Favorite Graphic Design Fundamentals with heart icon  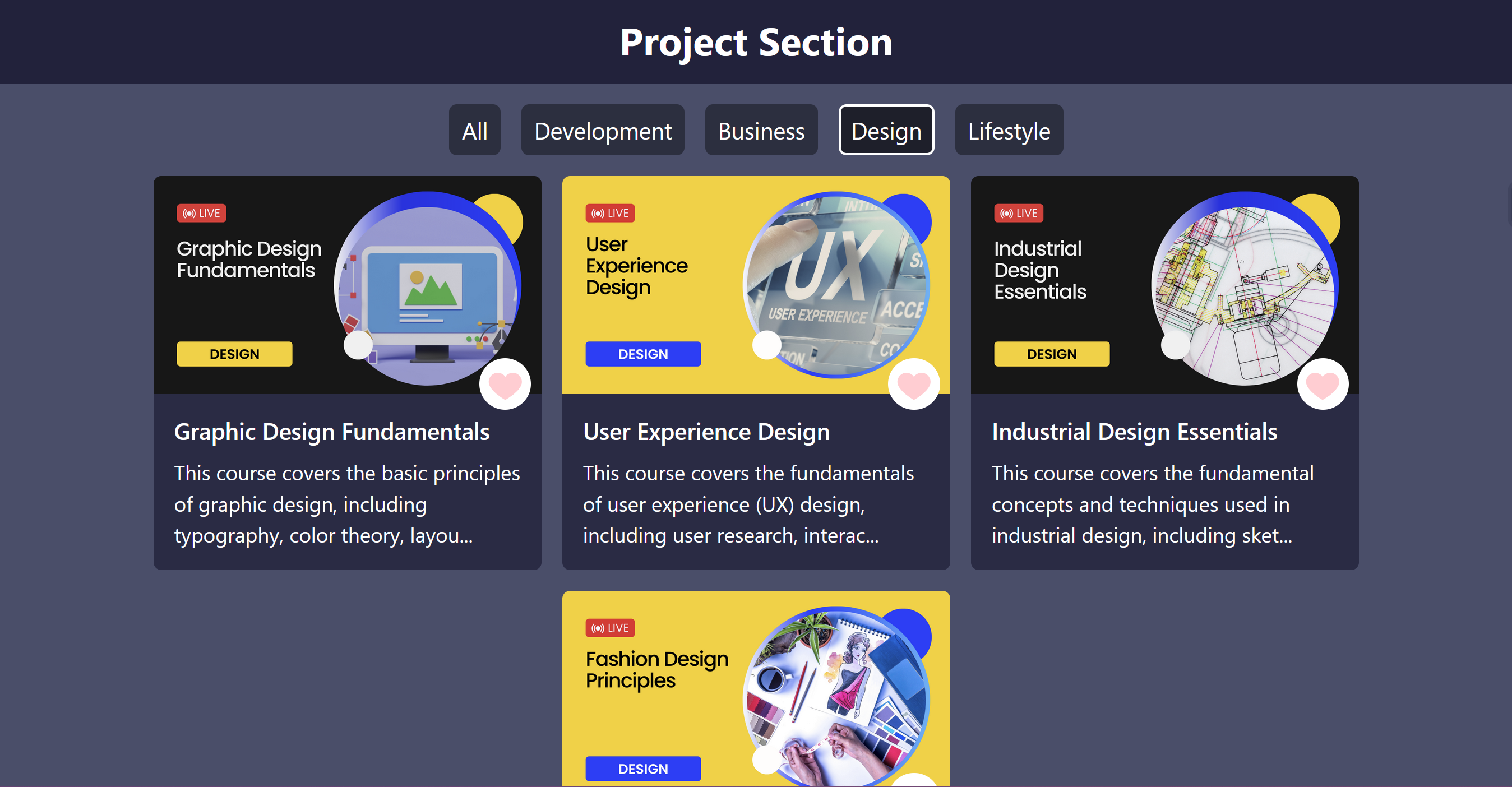505,384
